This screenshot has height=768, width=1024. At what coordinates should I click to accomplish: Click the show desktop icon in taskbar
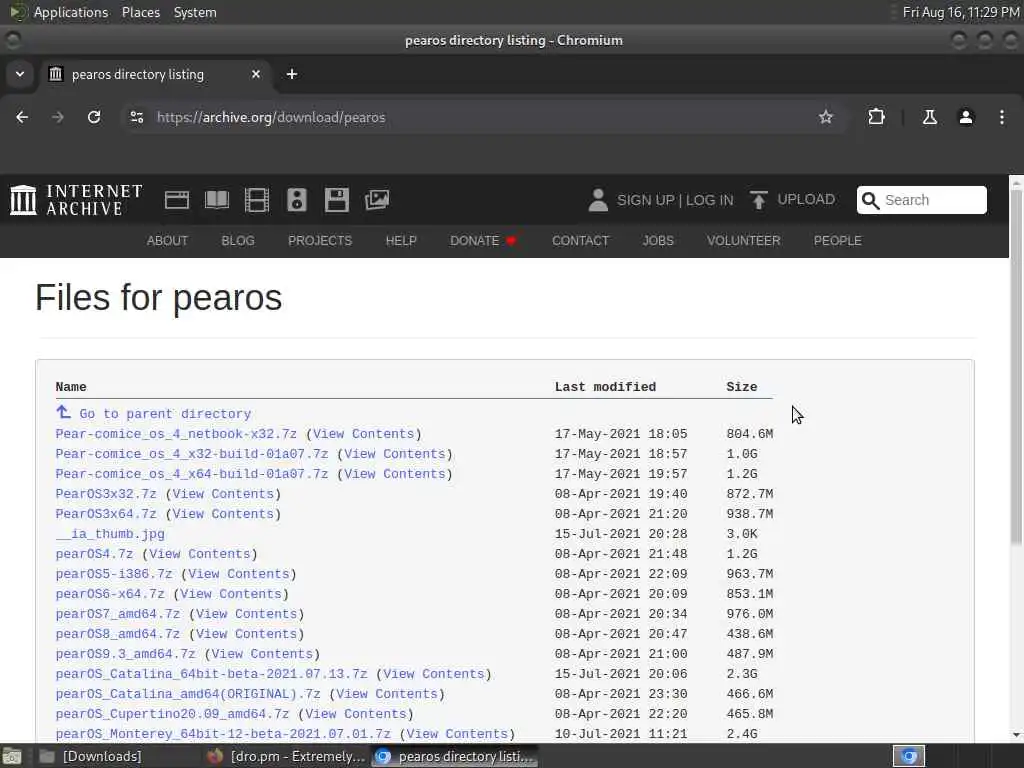point(12,756)
